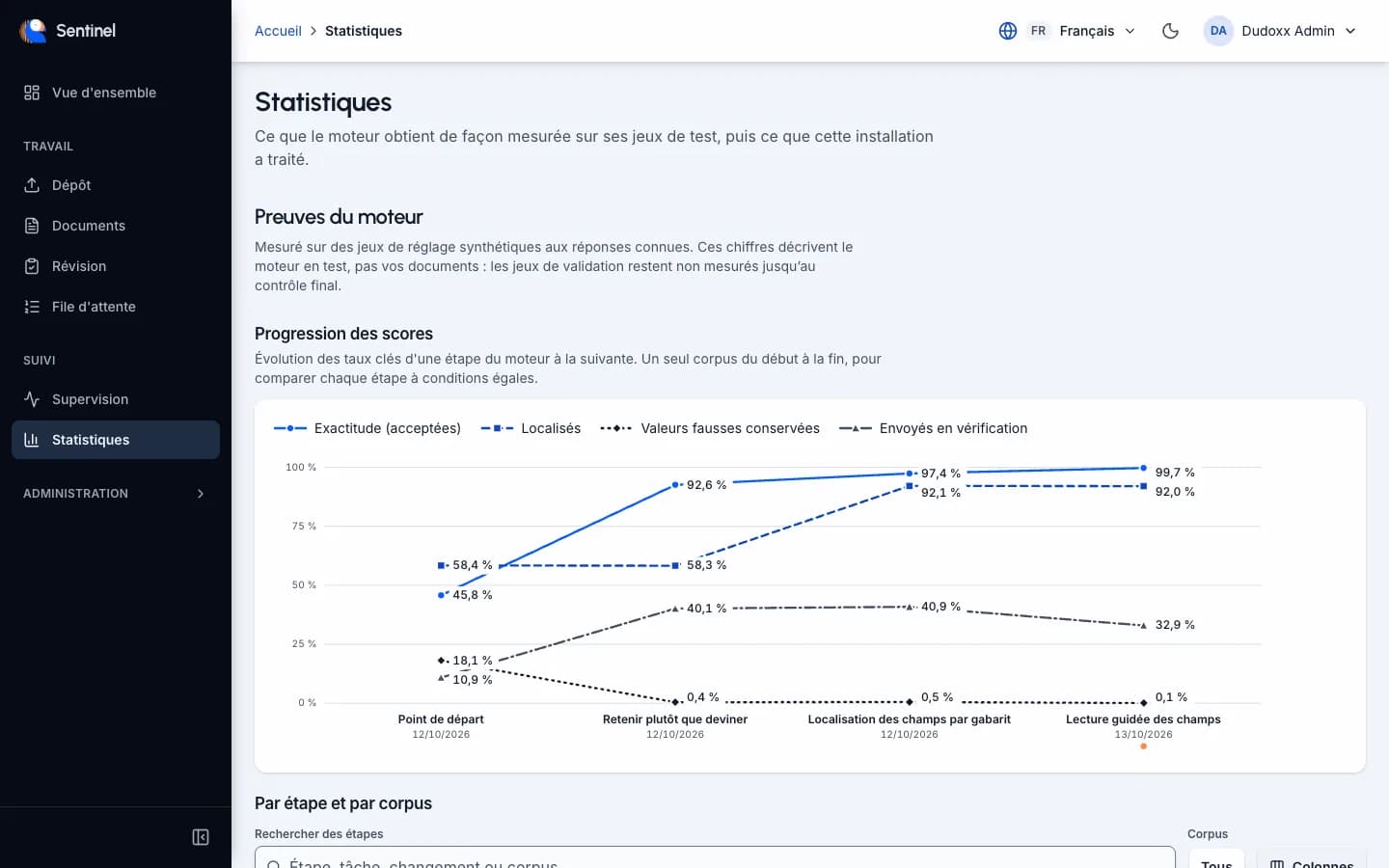Screen dimensions: 1389x868
Task: Toggle the Localisés legend series
Action: click(531, 428)
